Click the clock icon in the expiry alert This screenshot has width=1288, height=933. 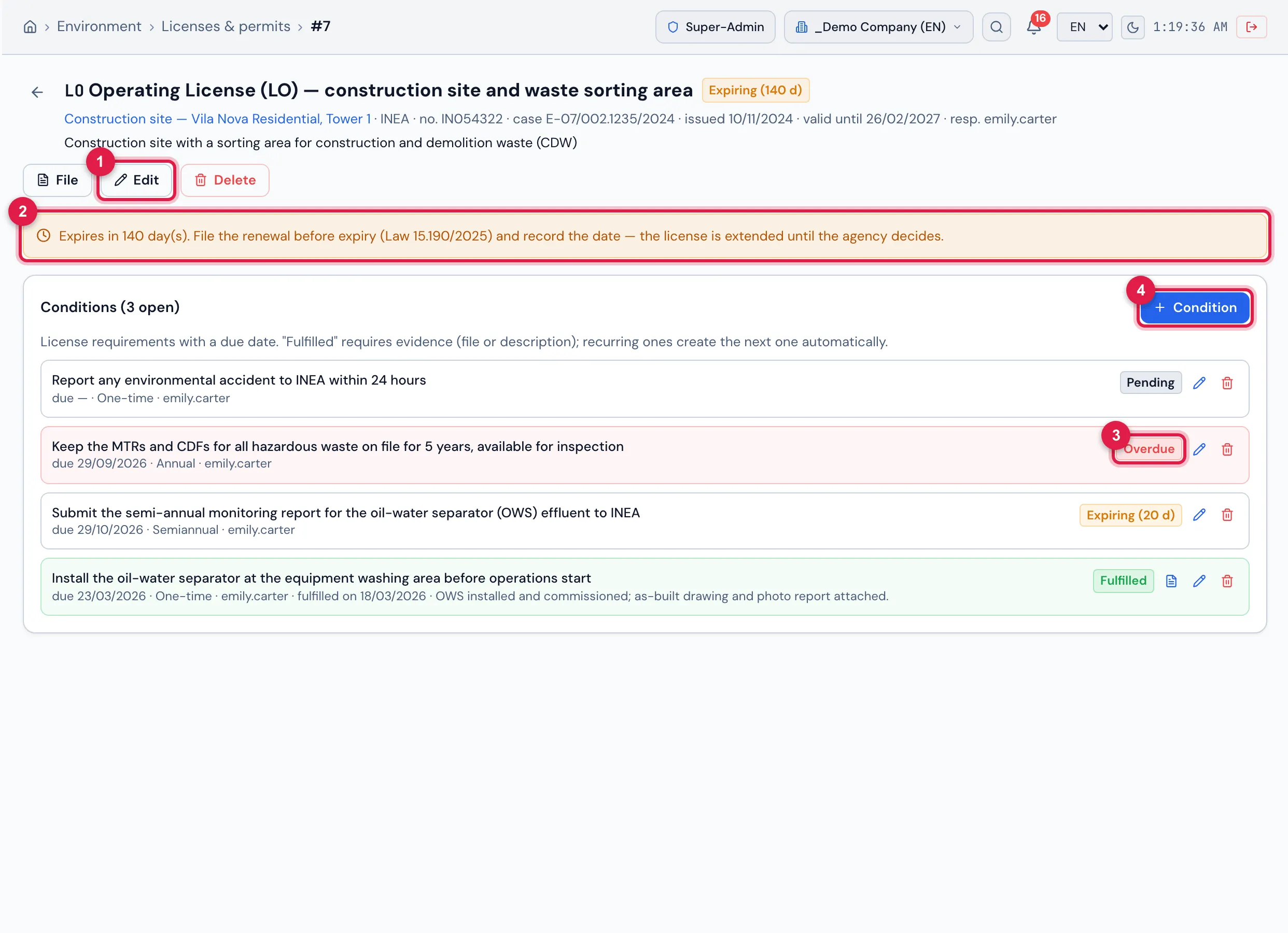44,236
